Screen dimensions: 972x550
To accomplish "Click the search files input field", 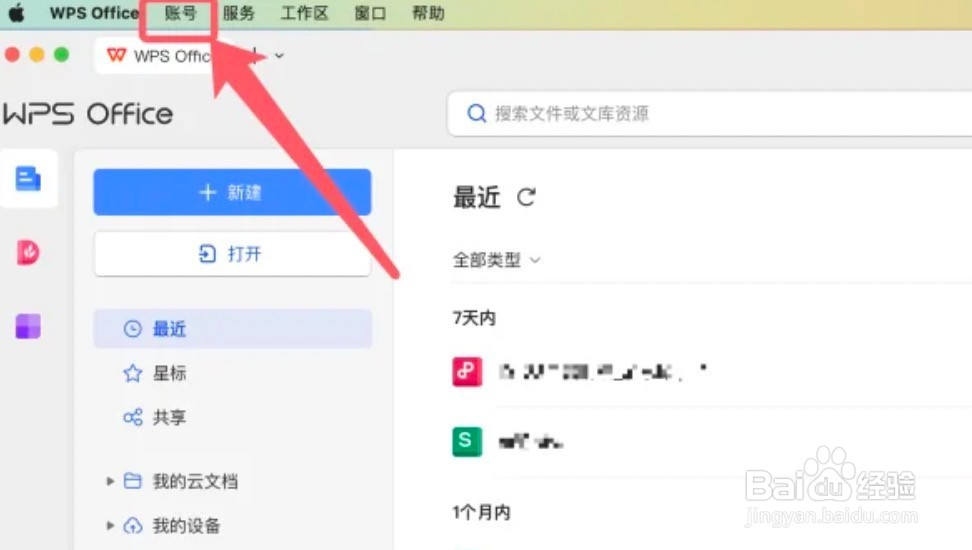I will pyautogui.click(x=709, y=113).
